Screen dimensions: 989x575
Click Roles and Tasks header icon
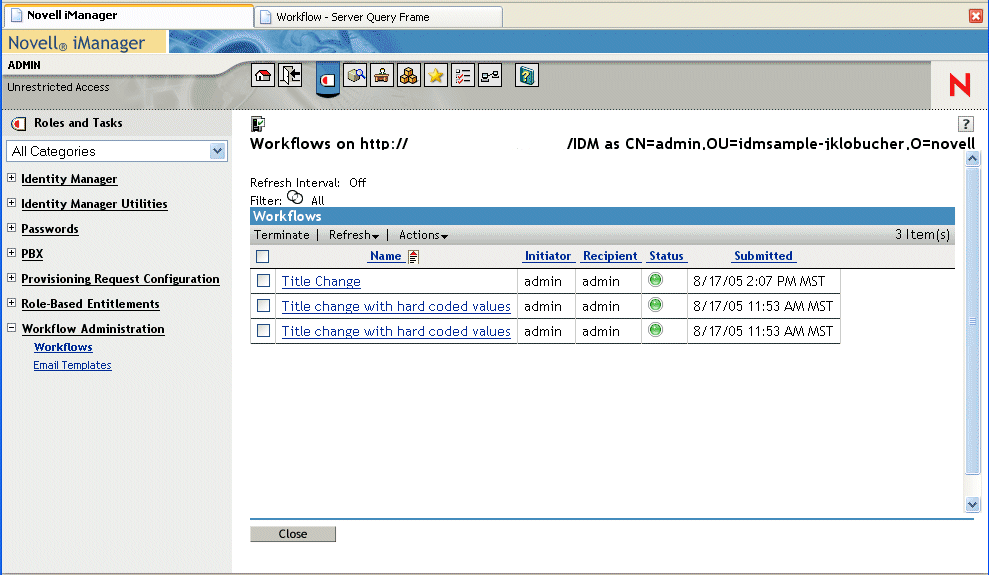point(19,124)
